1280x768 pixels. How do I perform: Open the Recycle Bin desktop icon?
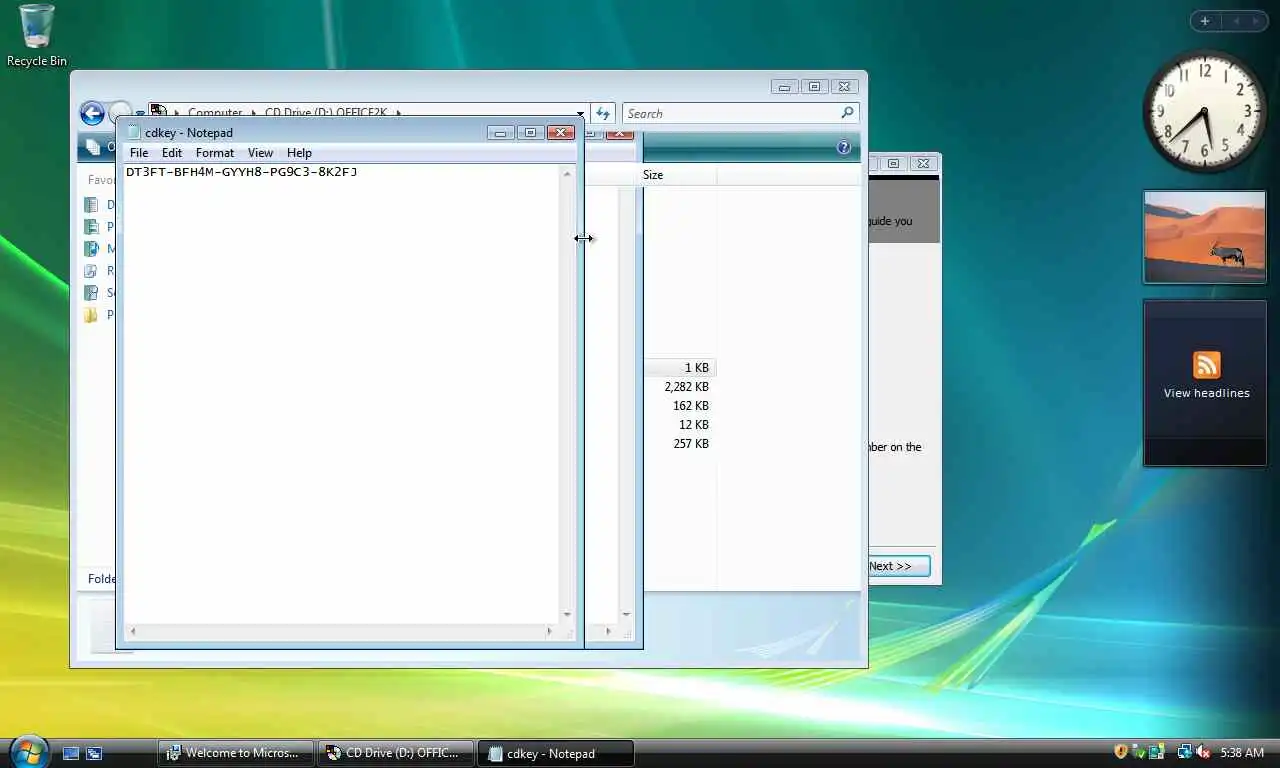[x=37, y=36]
